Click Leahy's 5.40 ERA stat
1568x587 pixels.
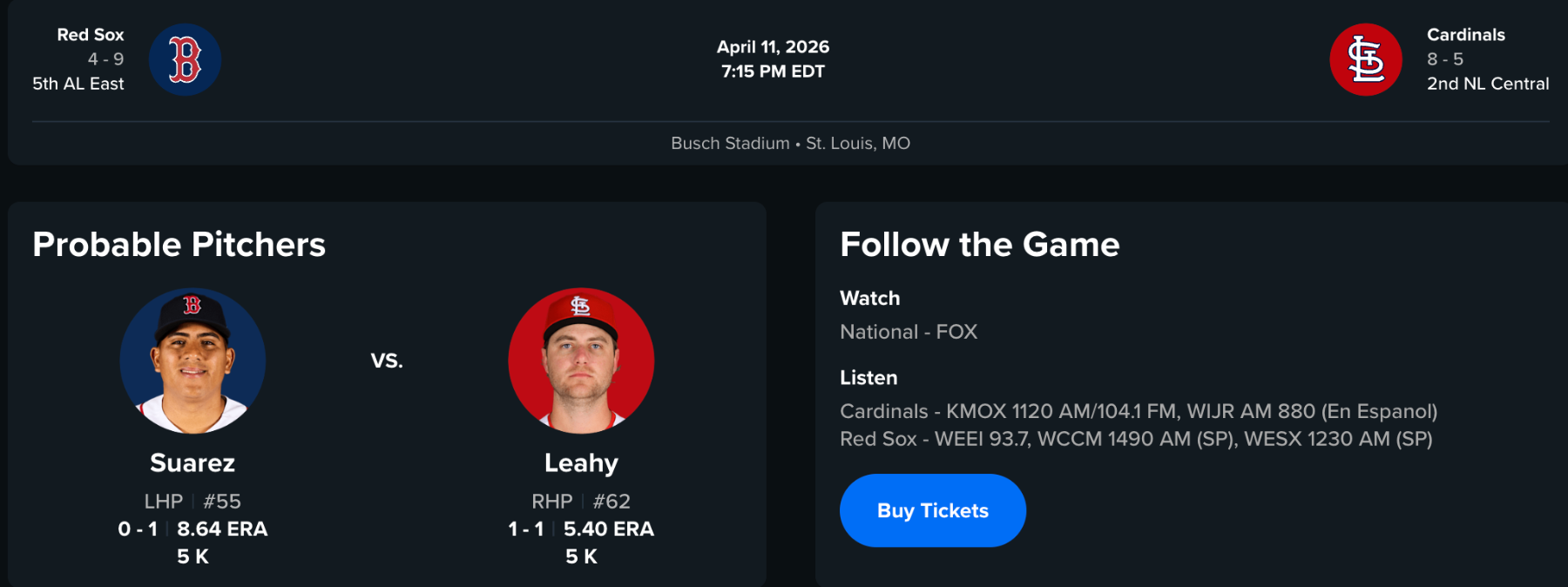pyautogui.click(x=608, y=529)
